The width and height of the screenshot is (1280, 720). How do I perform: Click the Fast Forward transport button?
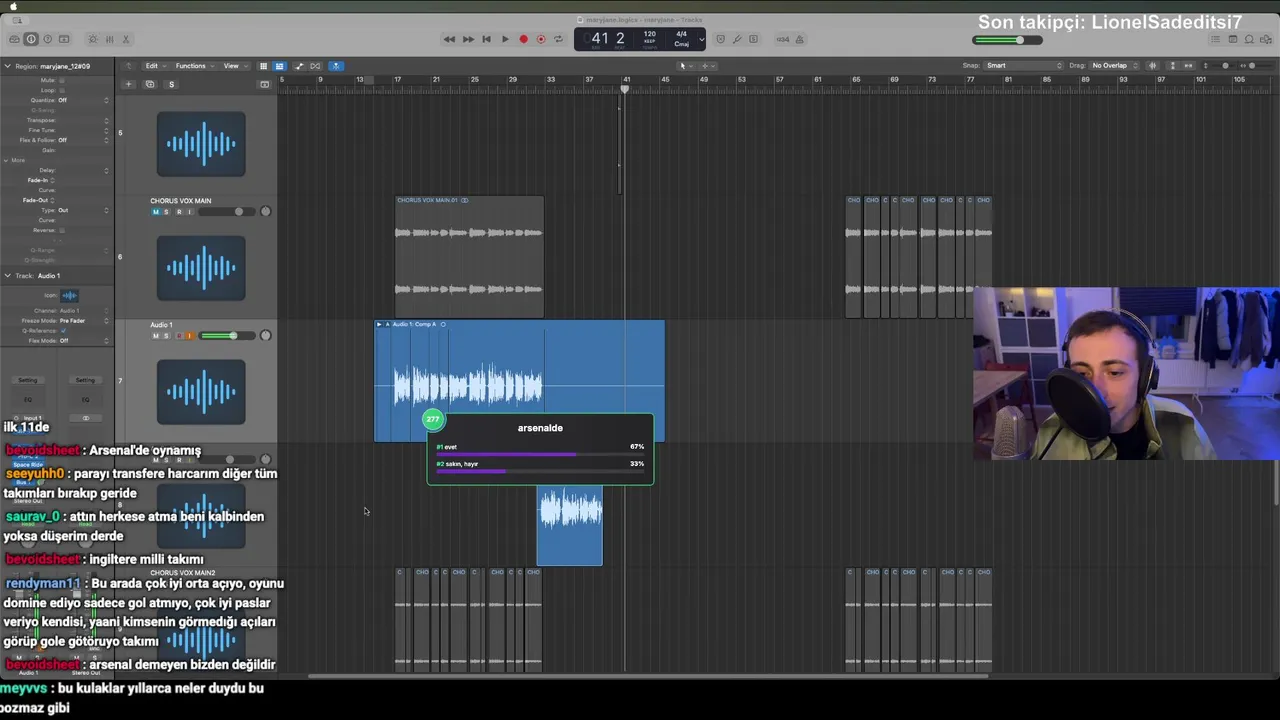pos(468,39)
